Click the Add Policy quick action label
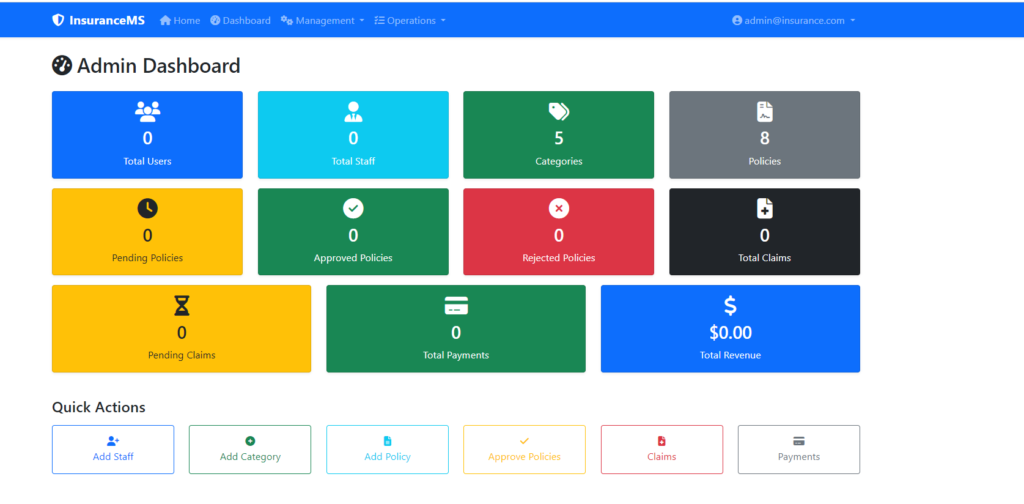 pos(387,456)
